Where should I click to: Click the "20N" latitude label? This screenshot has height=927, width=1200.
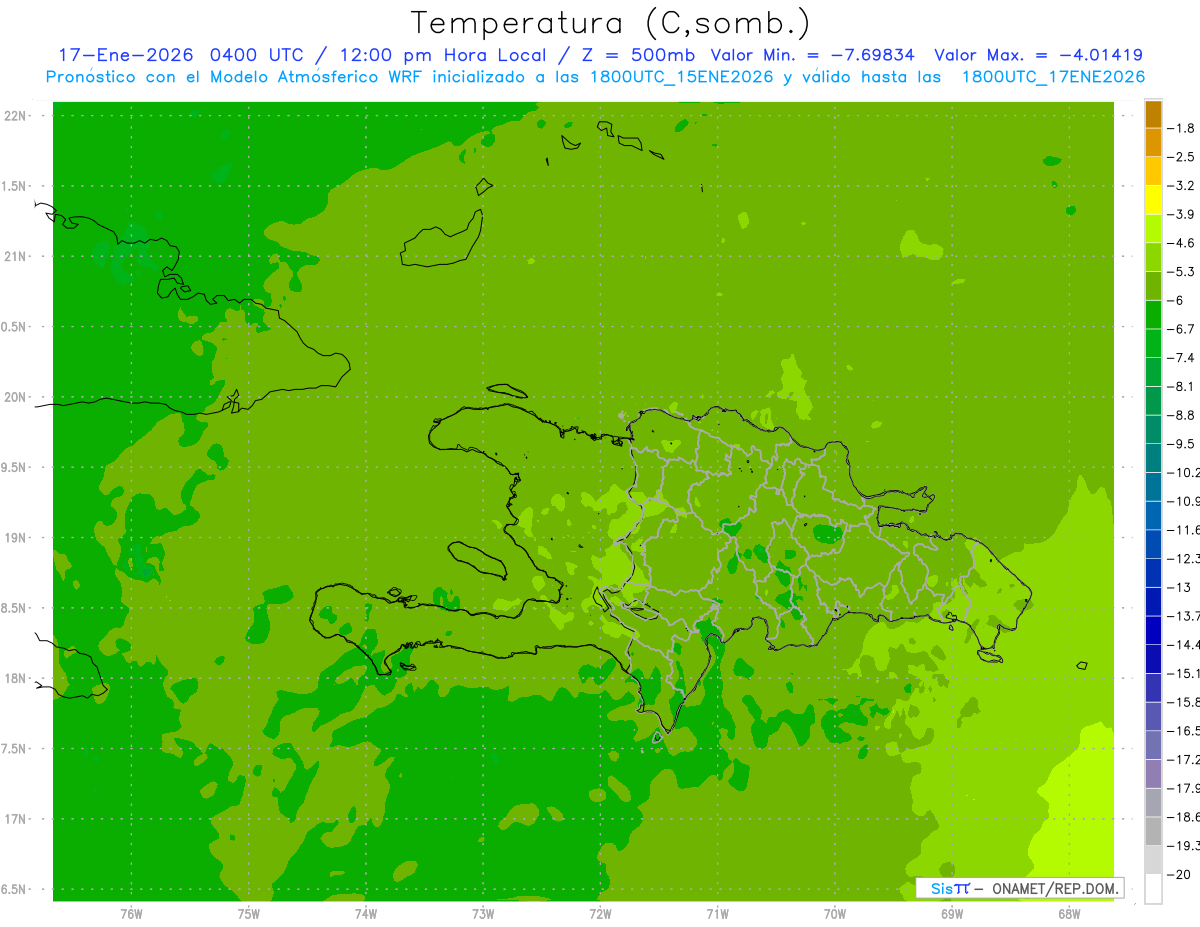(14, 397)
